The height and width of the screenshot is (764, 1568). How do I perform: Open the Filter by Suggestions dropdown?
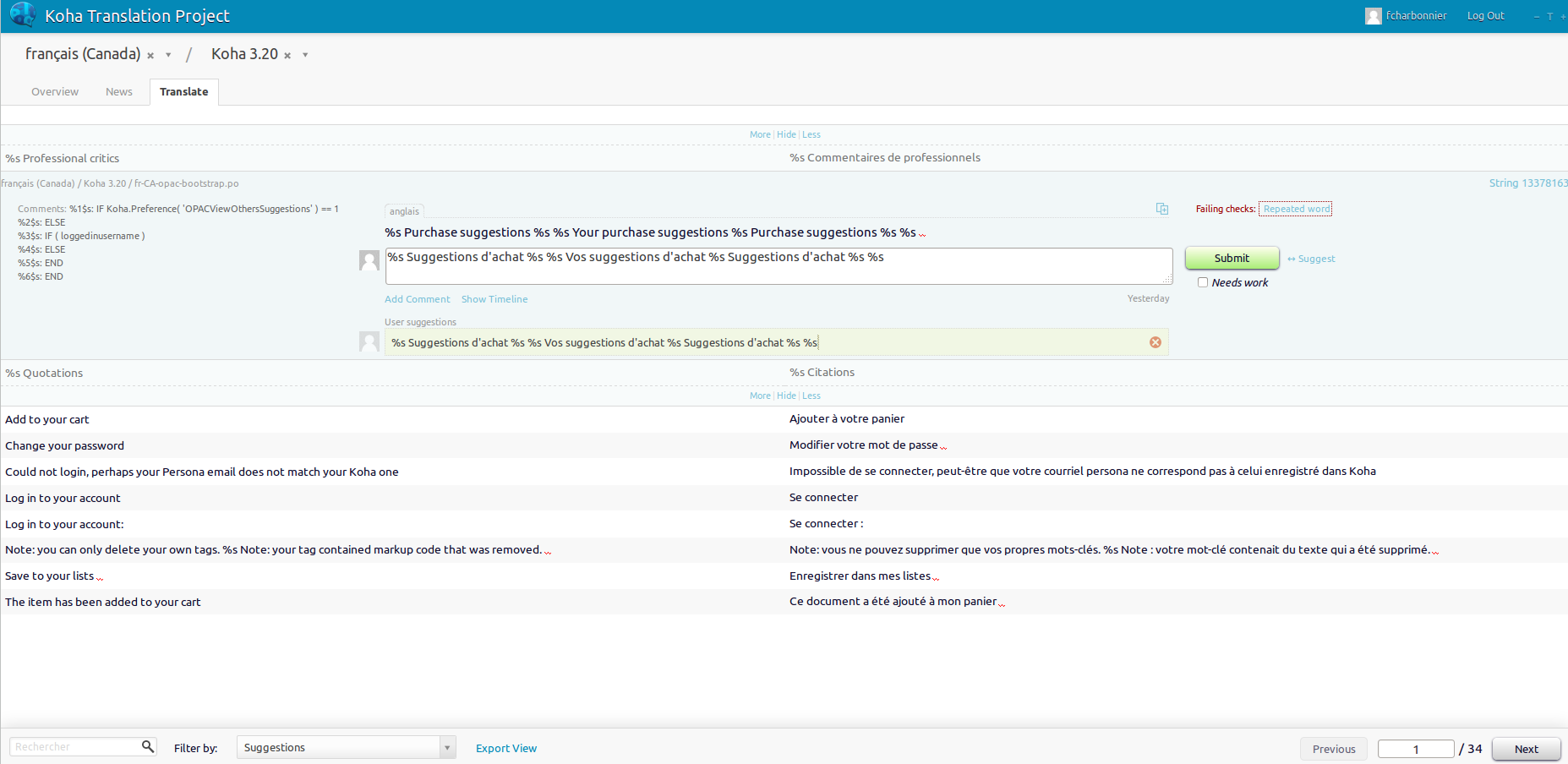347,747
